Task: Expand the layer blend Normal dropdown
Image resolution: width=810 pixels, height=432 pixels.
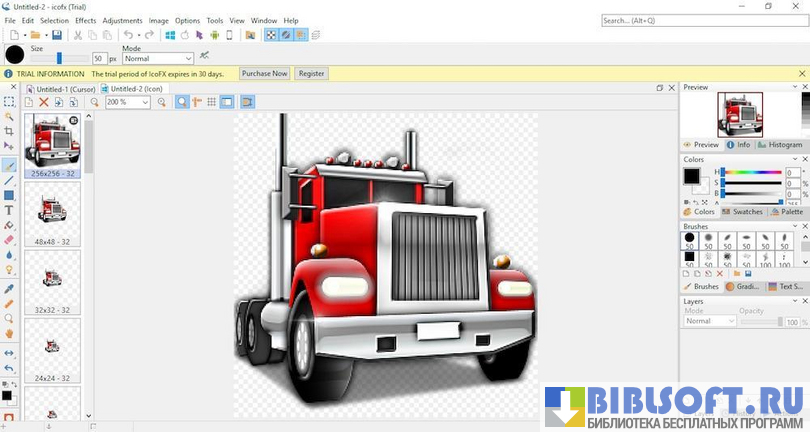Action: [x=711, y=322]
